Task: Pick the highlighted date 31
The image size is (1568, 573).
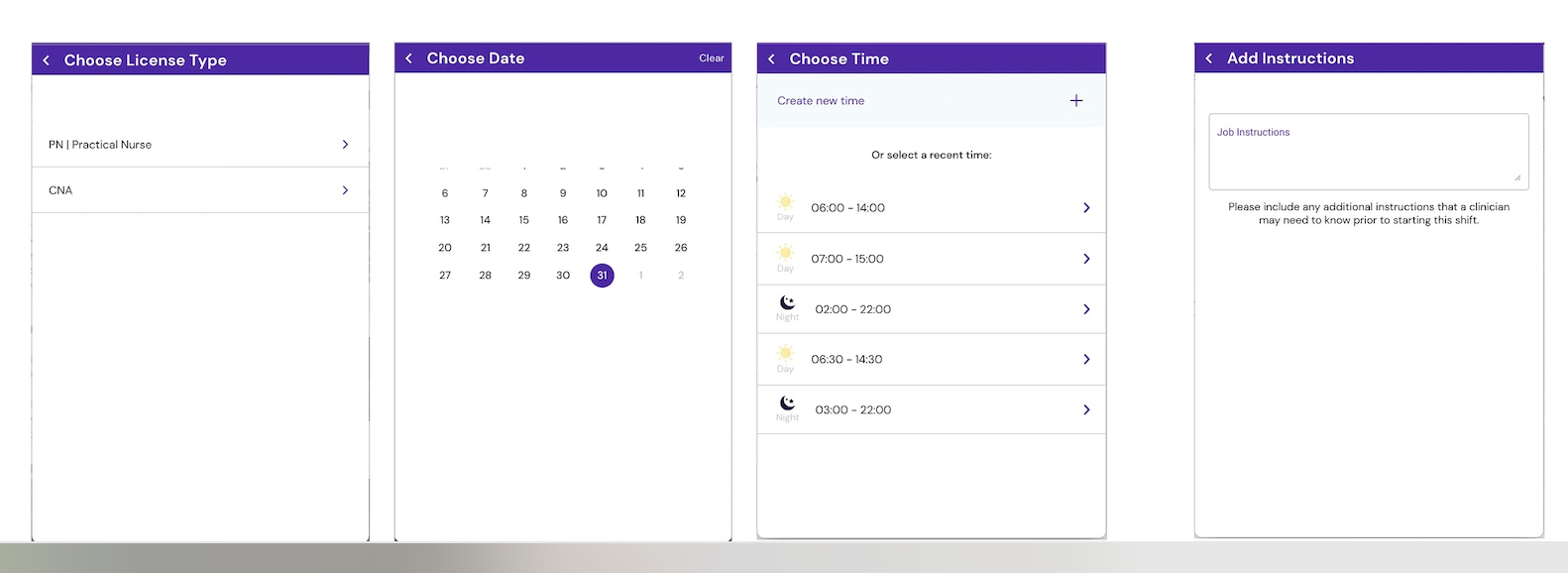Action: 602,276
